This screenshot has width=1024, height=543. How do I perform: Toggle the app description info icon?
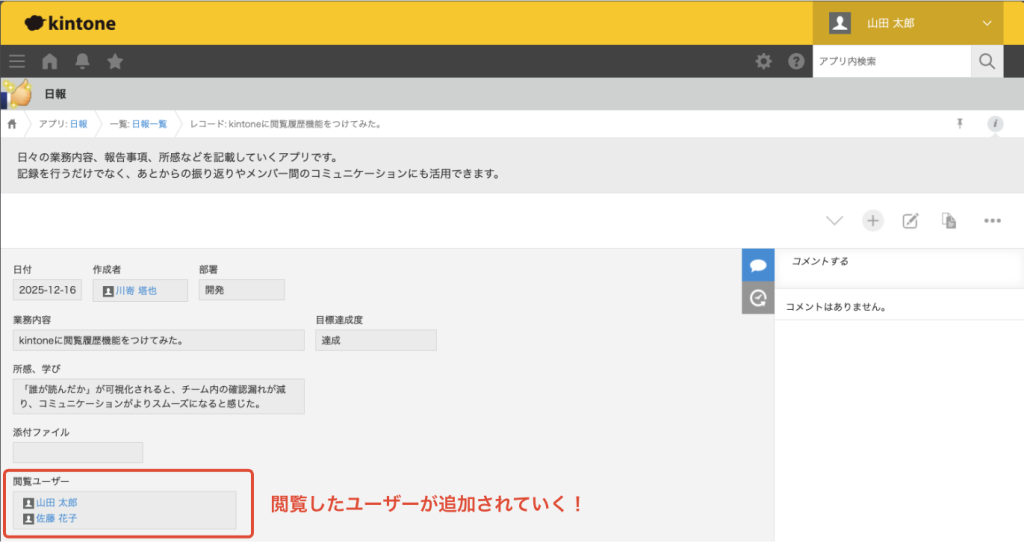pyautogui.click(x=995, y=123)
